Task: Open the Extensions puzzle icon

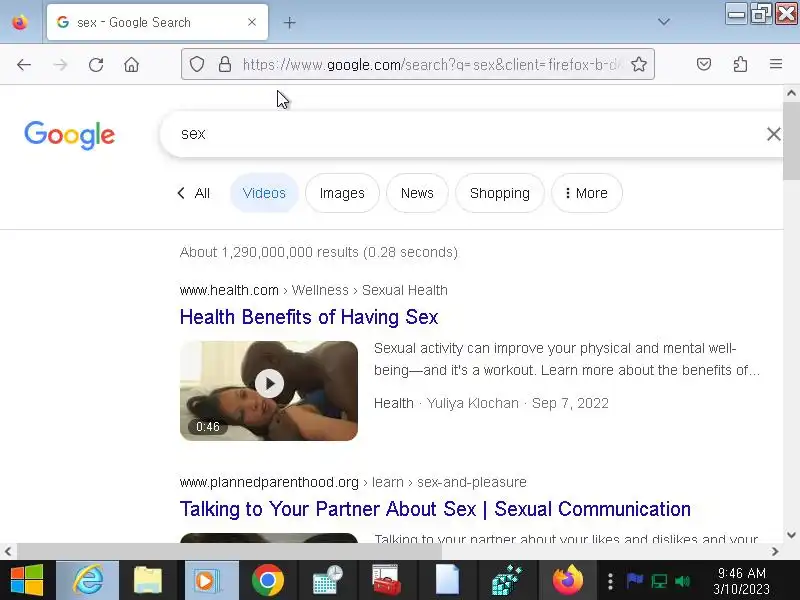Action: [x=740, y=64]
